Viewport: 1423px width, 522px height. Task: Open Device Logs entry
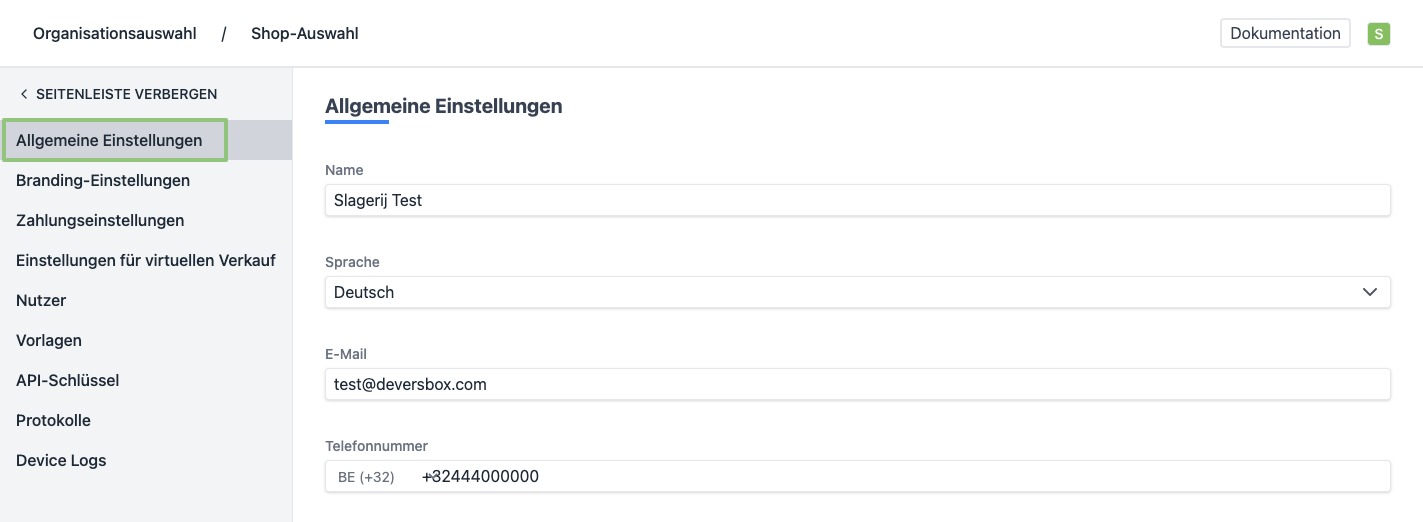click(61, 460)
